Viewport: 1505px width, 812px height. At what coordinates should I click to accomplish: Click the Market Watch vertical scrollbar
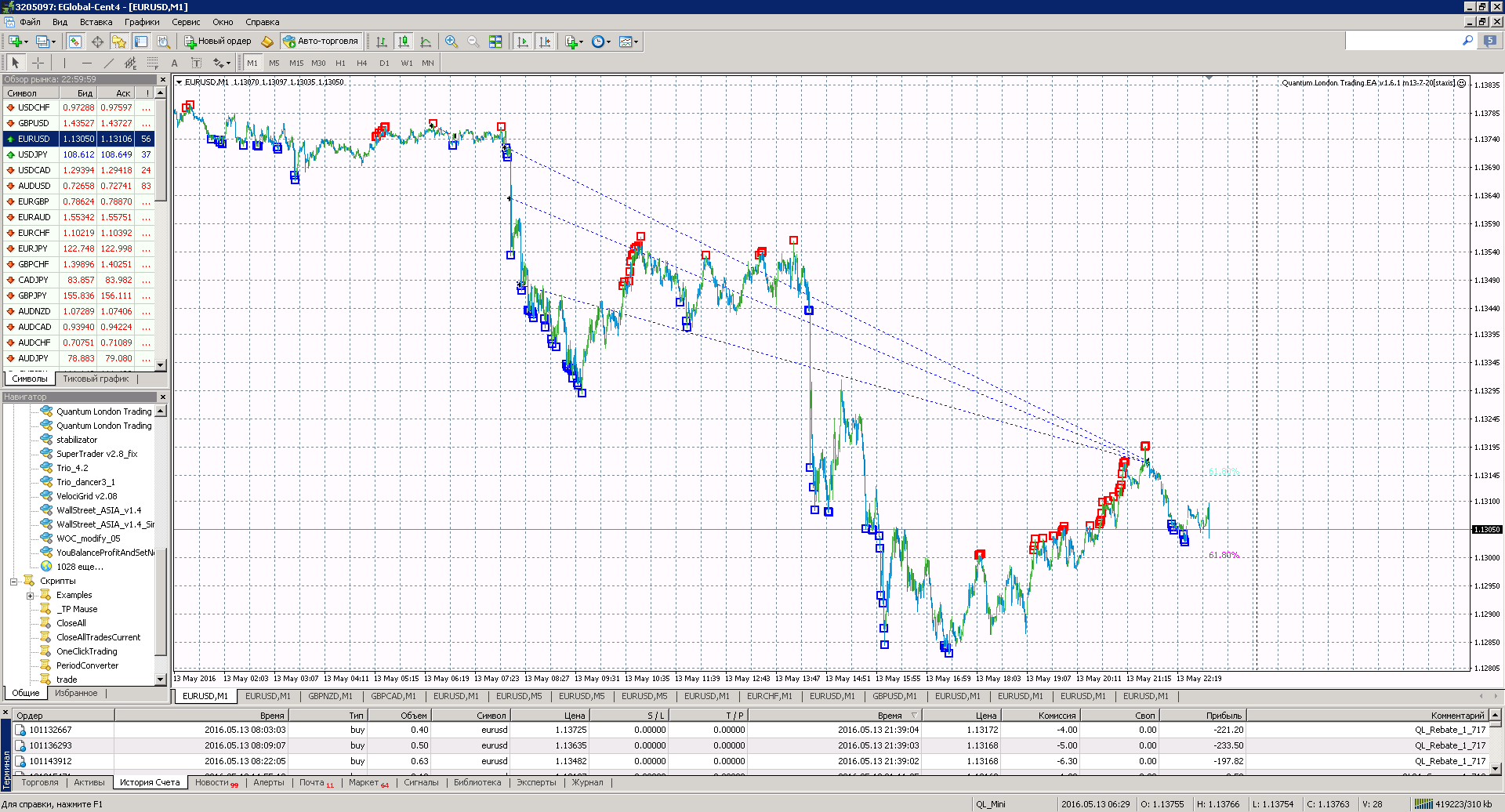161,229
